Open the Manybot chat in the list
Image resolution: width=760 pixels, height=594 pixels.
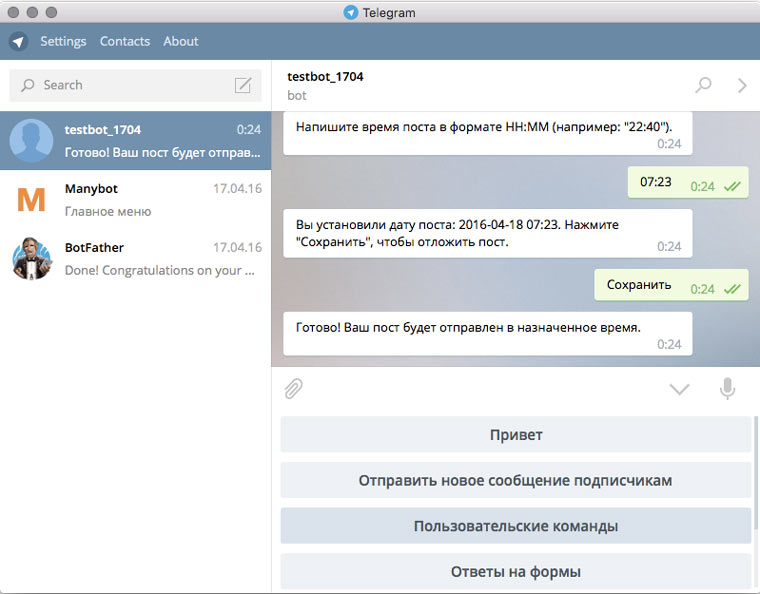pyautogui.click(x=150, y=200)
